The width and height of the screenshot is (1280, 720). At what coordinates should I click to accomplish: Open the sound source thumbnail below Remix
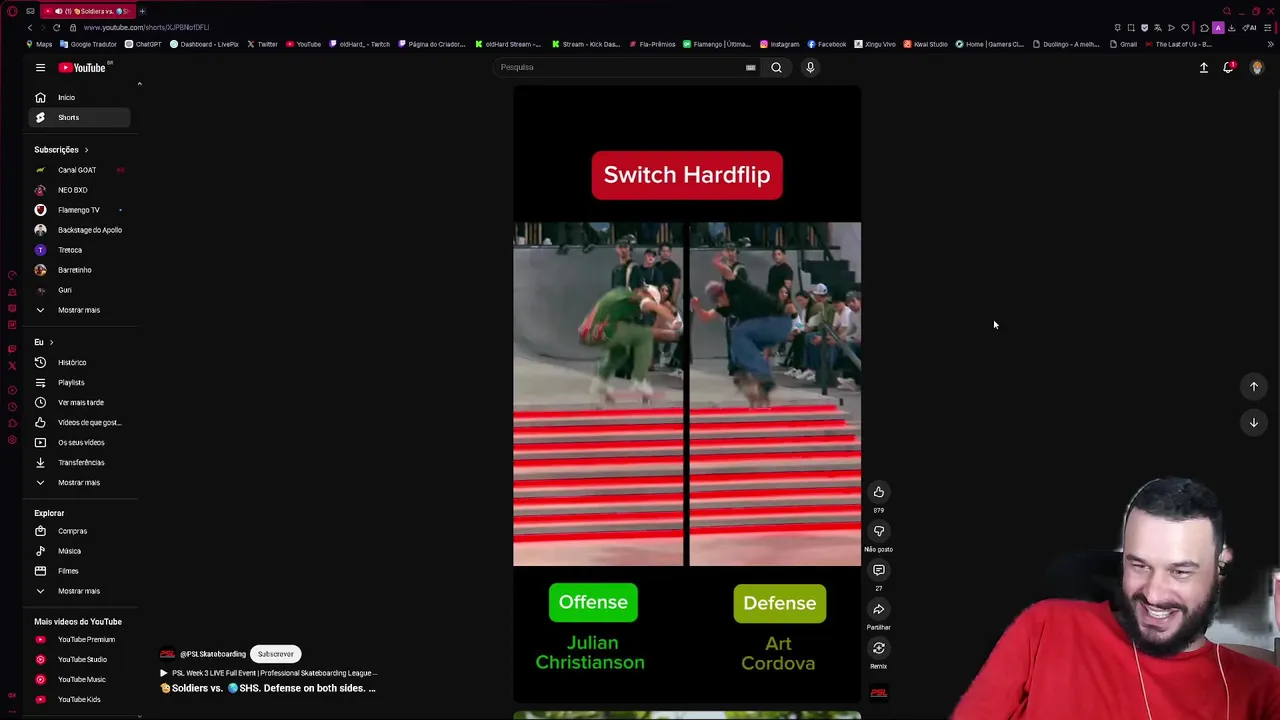click(878, 692)
